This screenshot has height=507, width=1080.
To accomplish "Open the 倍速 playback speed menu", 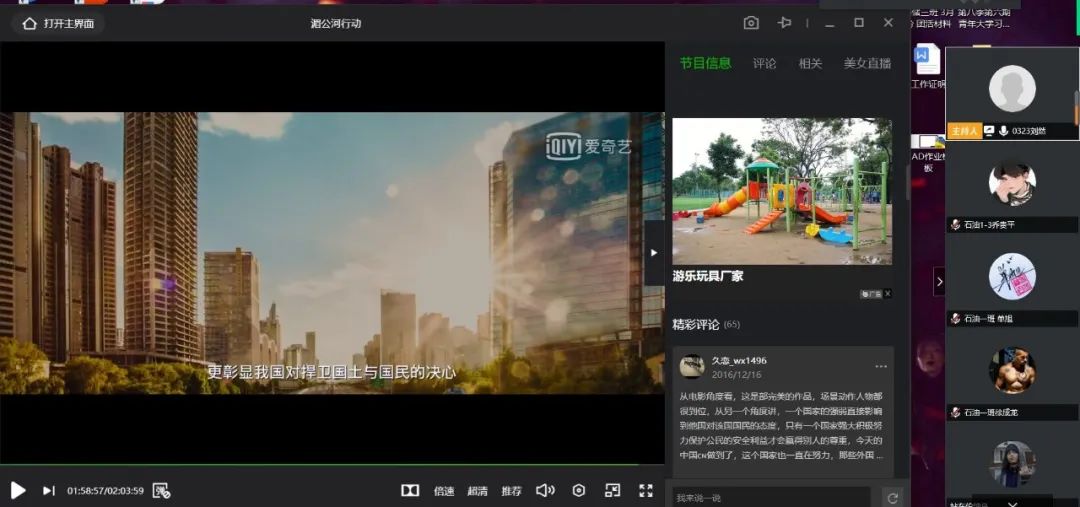I will tap(444, 491).
